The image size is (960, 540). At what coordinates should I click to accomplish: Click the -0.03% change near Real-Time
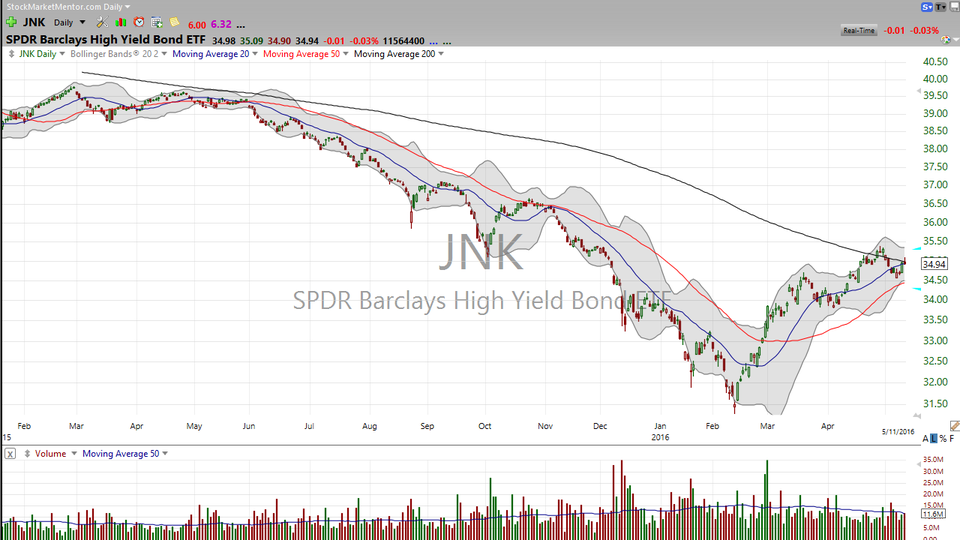tap(924, 31)
